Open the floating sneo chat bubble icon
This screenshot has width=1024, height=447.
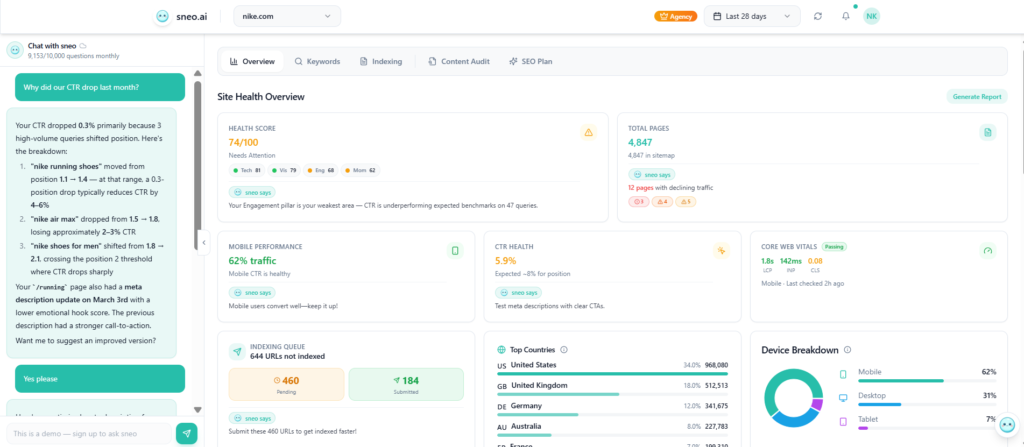tap(1007, 425)
